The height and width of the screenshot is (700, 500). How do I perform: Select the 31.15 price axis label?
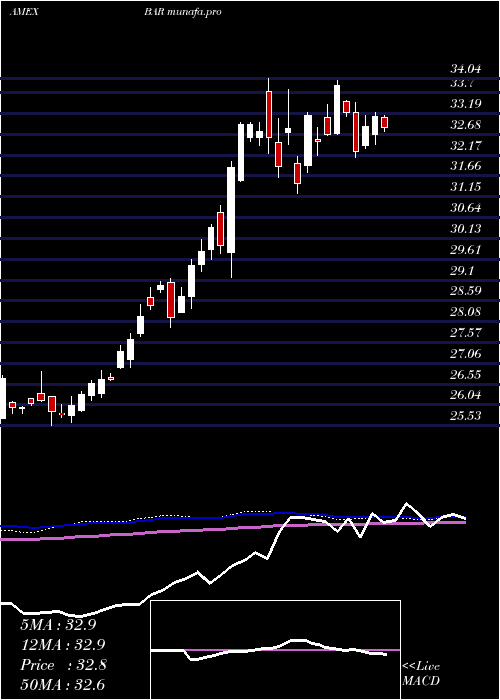465,187
